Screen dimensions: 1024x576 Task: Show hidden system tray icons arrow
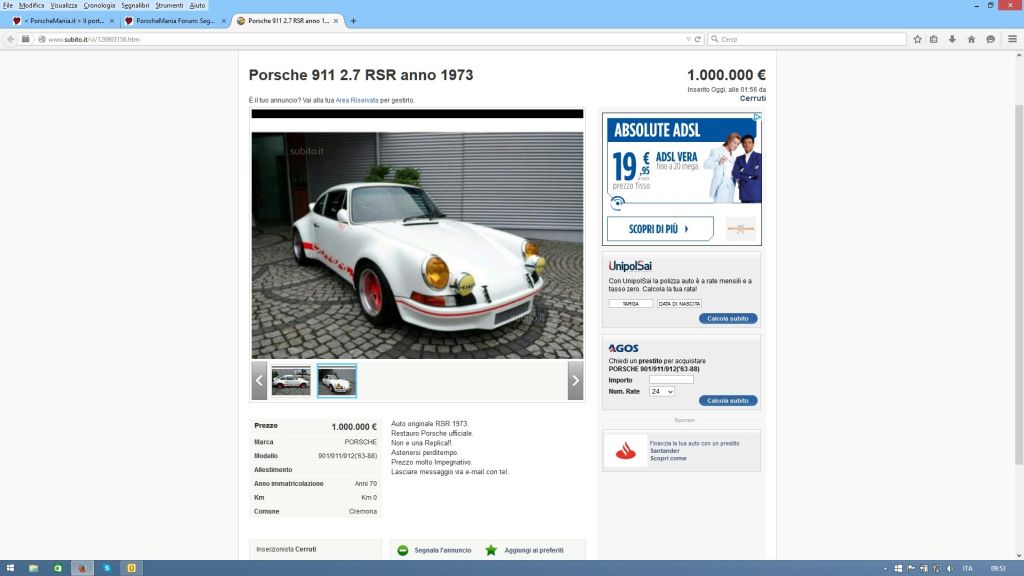(x=886, y=569)
